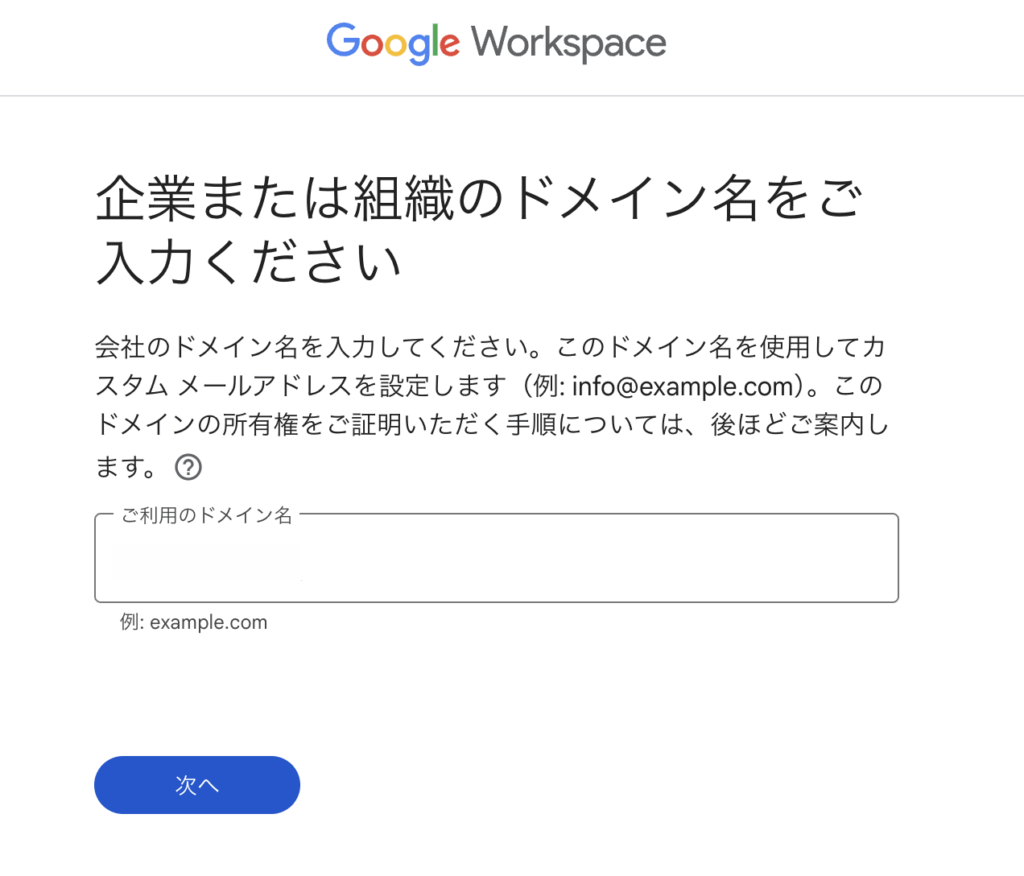Screen dimensions: 1024x876
Task: Click the 入力ください heading line
Action: pyautogui.click(x=248, y=264)
